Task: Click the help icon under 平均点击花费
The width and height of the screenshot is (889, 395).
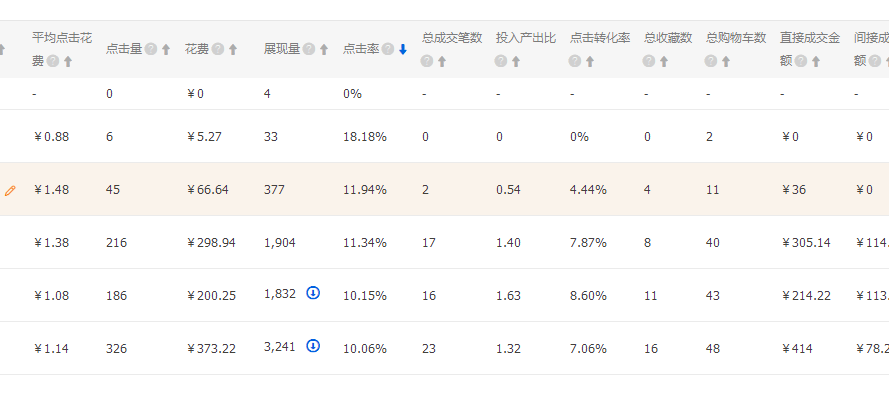Action: pos(53,61)
